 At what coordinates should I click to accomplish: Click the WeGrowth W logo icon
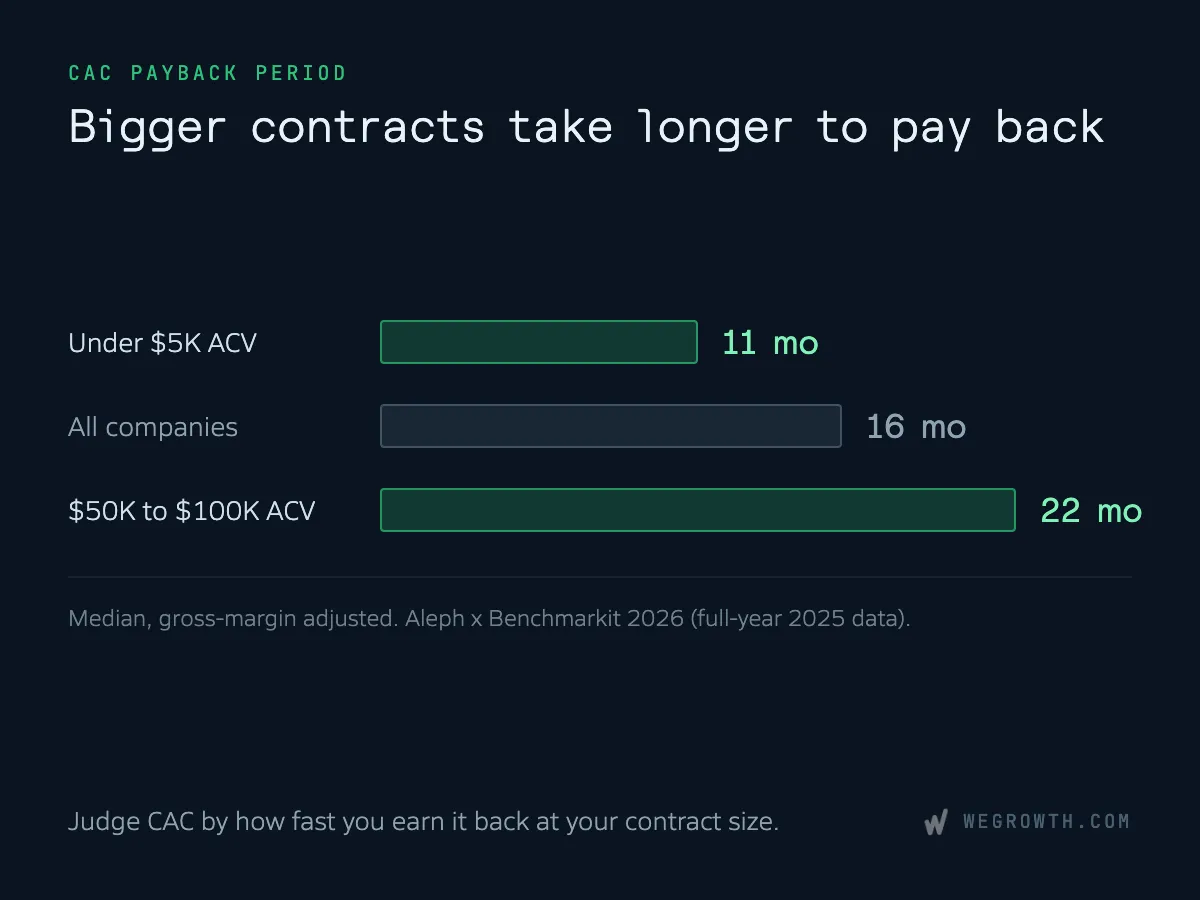[x=935, y=823]
